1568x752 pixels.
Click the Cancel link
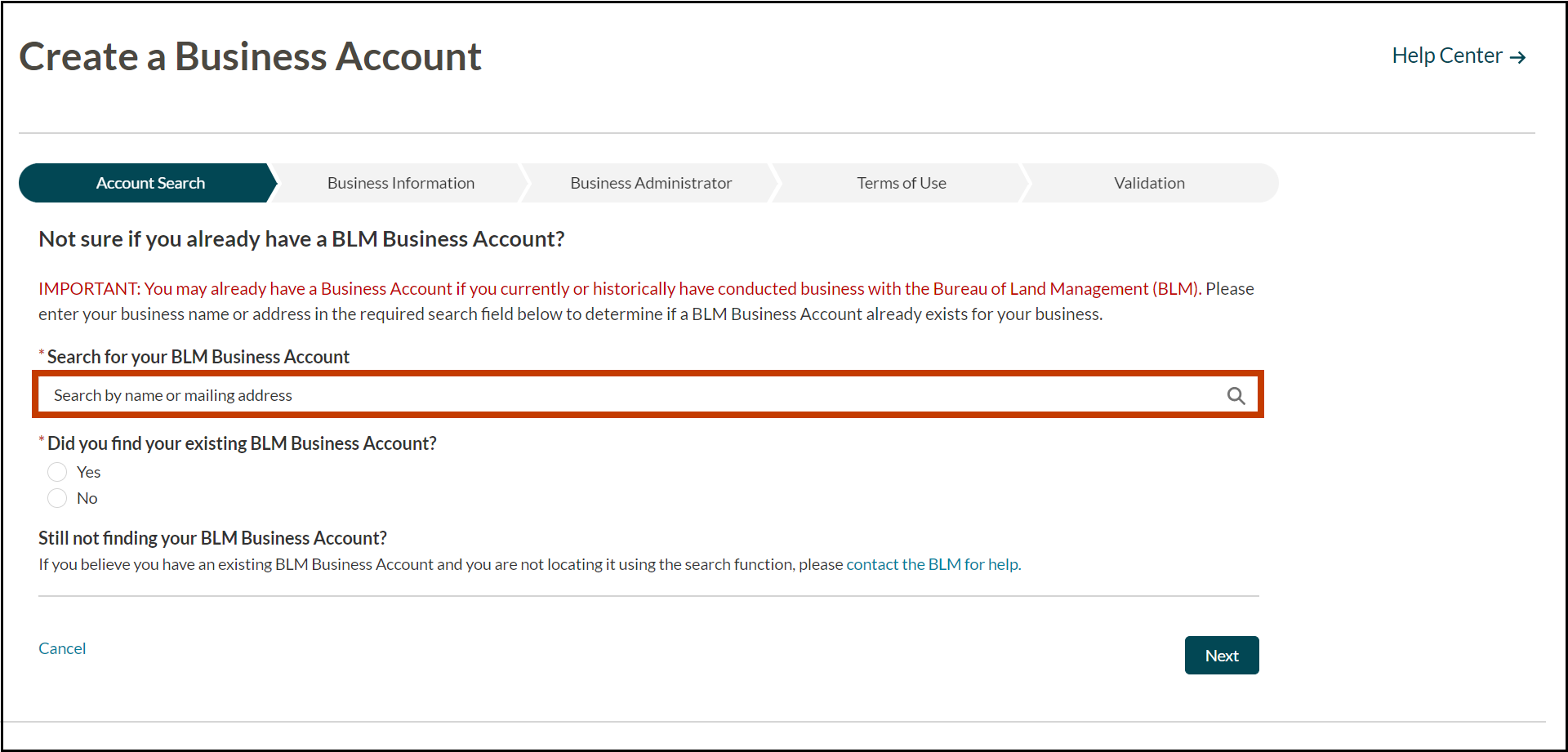[62, 647]
